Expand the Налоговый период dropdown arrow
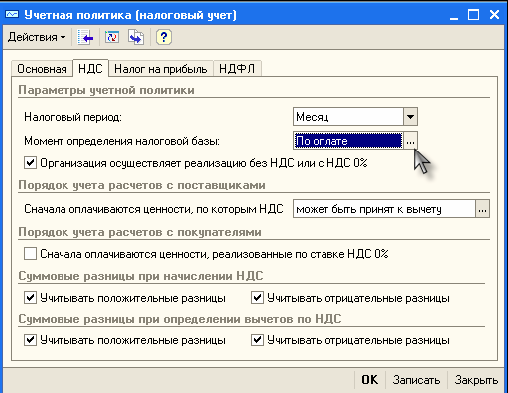 click(410, 117)
